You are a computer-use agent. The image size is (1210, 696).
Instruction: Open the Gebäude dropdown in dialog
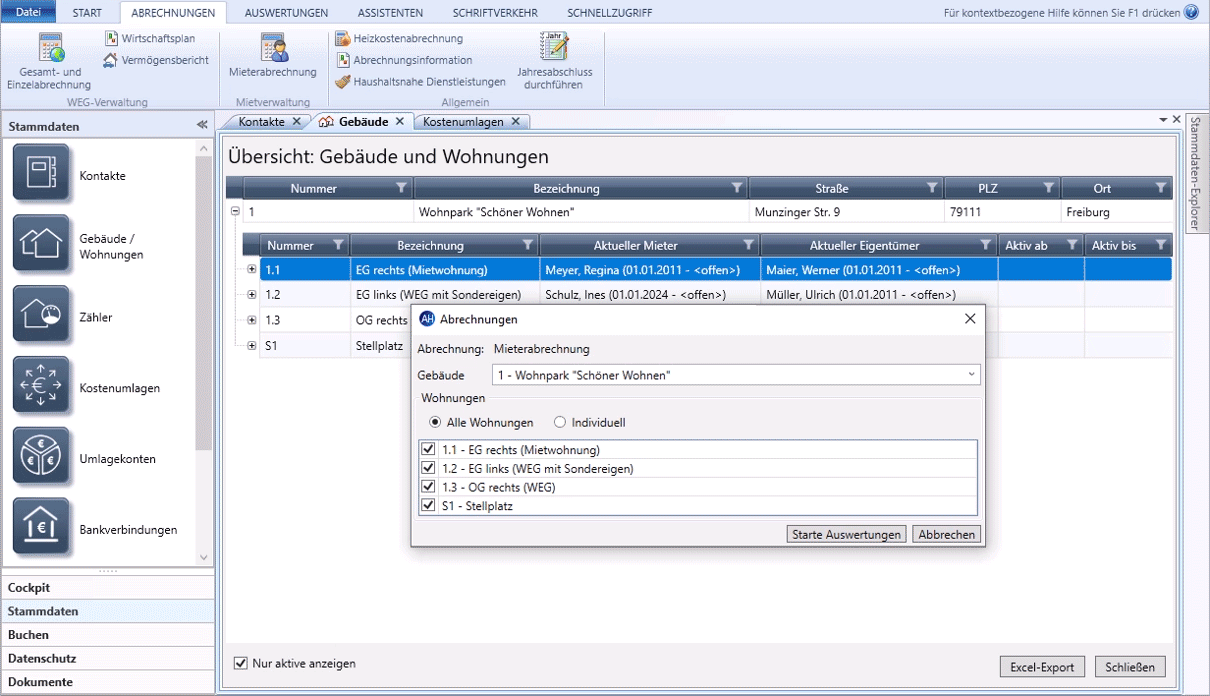click(971, 375)
